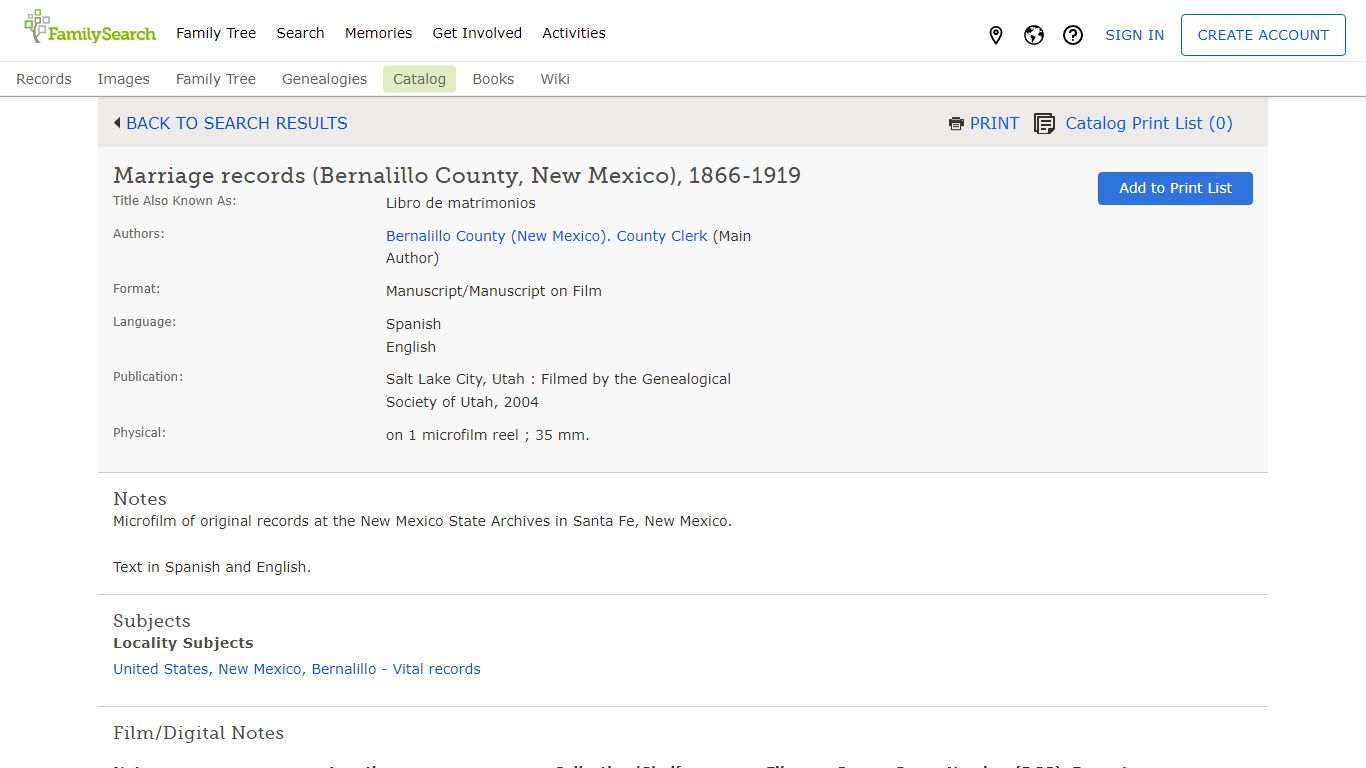This screenshot has height=768, width=1366.
Task: Click the back arrow beside Search Results
Action: (x=117, y=123)
